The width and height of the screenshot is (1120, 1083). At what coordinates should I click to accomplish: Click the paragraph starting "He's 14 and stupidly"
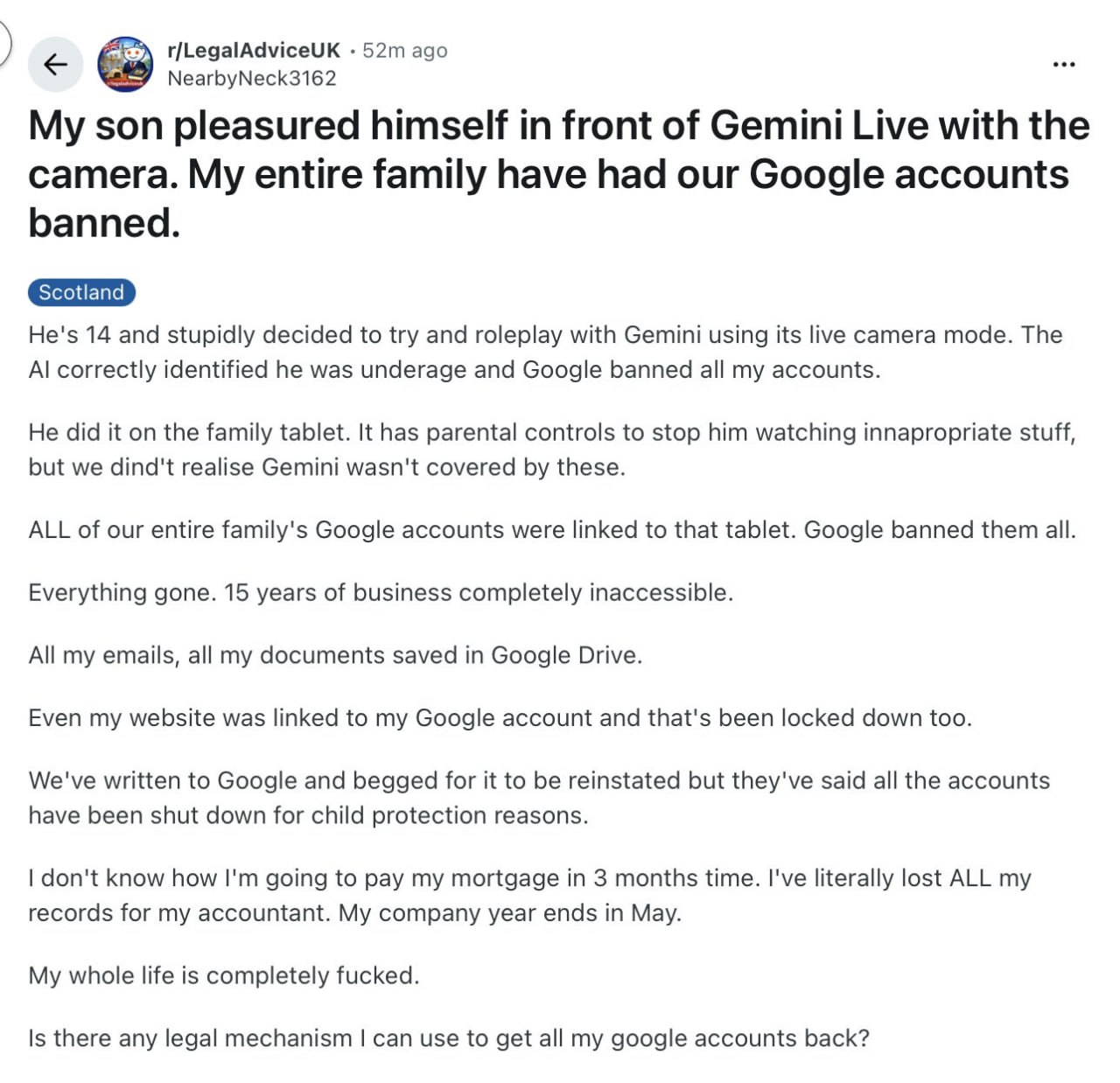(x=546, y=352)
